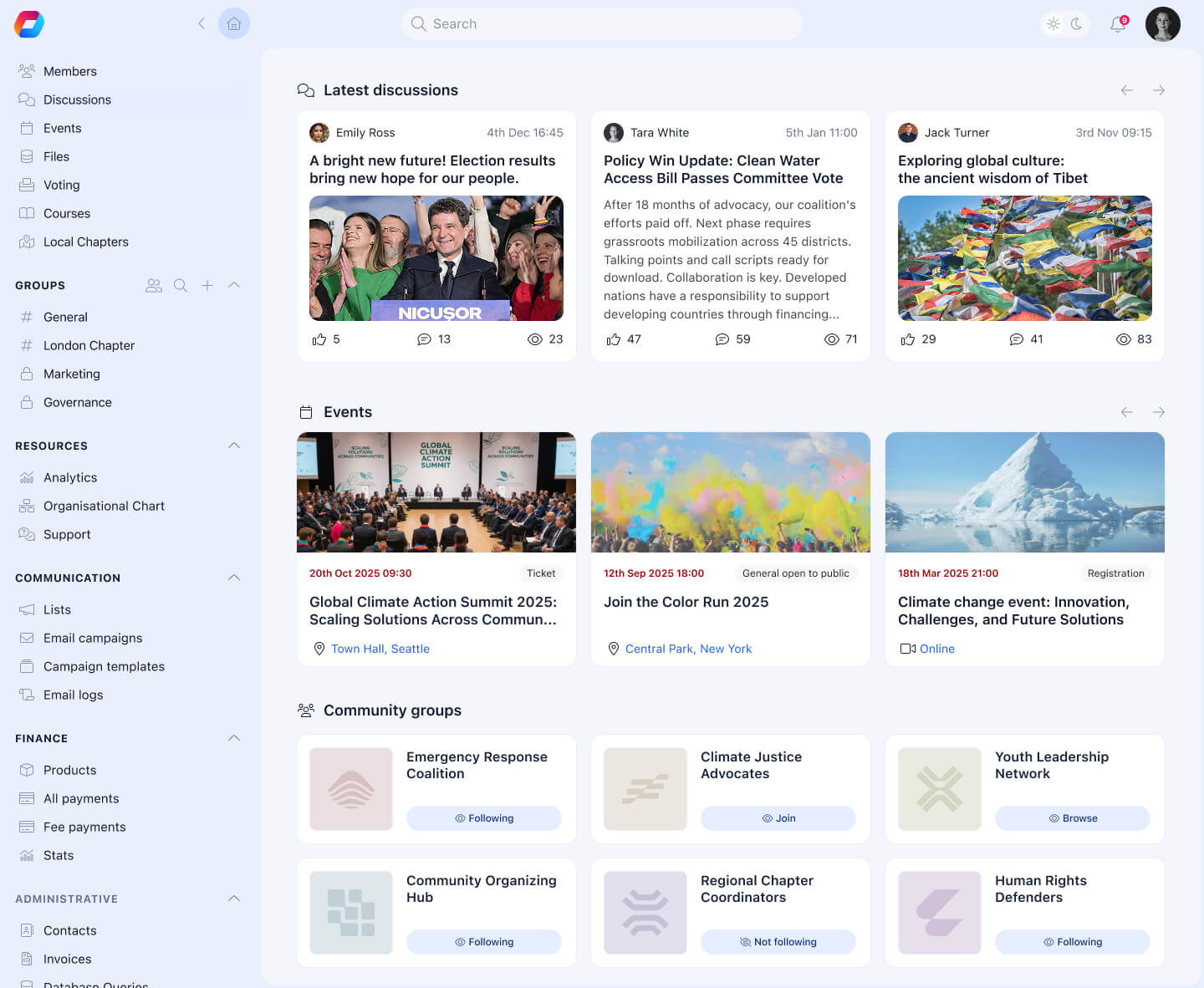The image size is (1204, 988).
Task: Collapse the RESOURCES section
Action: (234, 446)
